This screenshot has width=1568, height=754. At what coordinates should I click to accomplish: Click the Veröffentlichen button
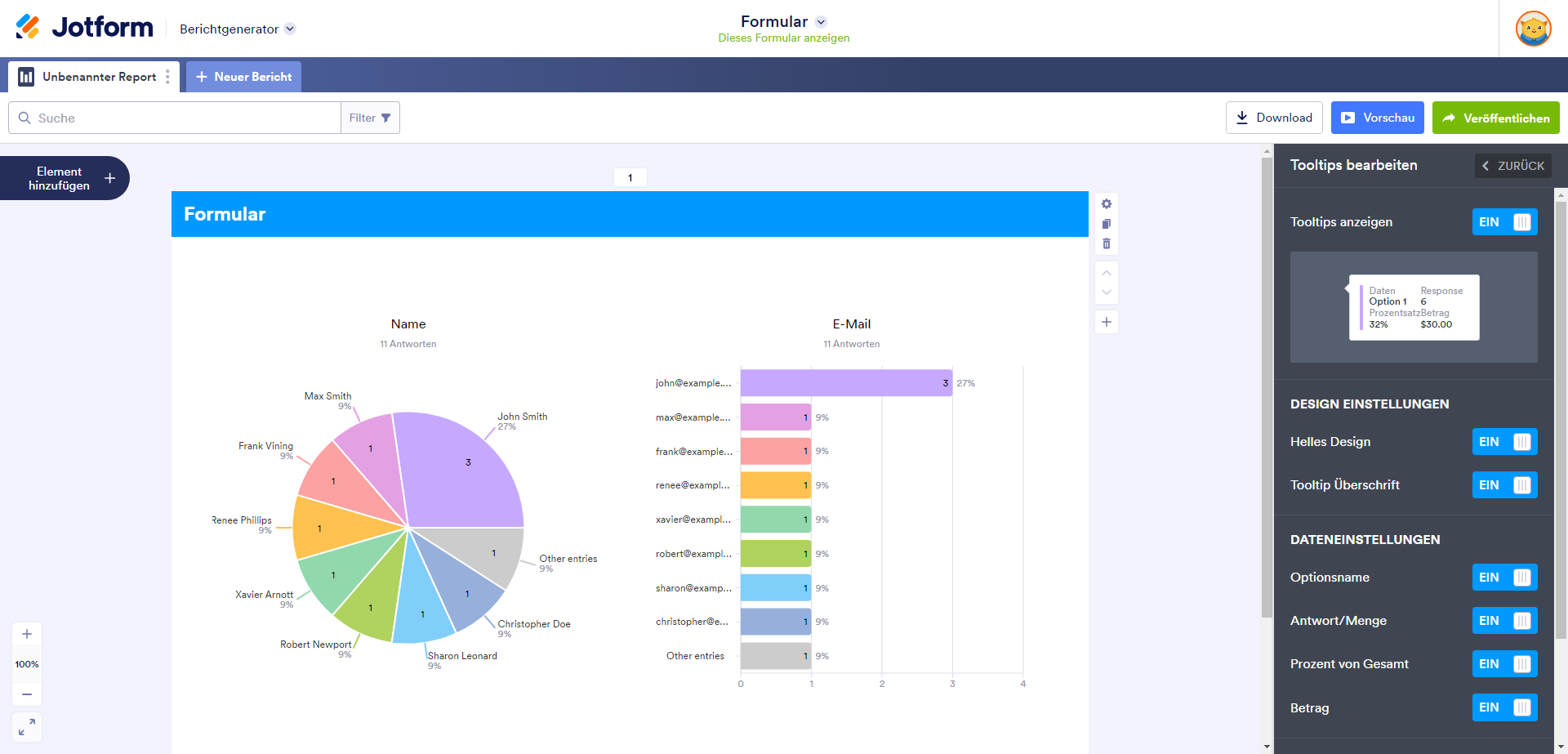tap(1495, 118)
